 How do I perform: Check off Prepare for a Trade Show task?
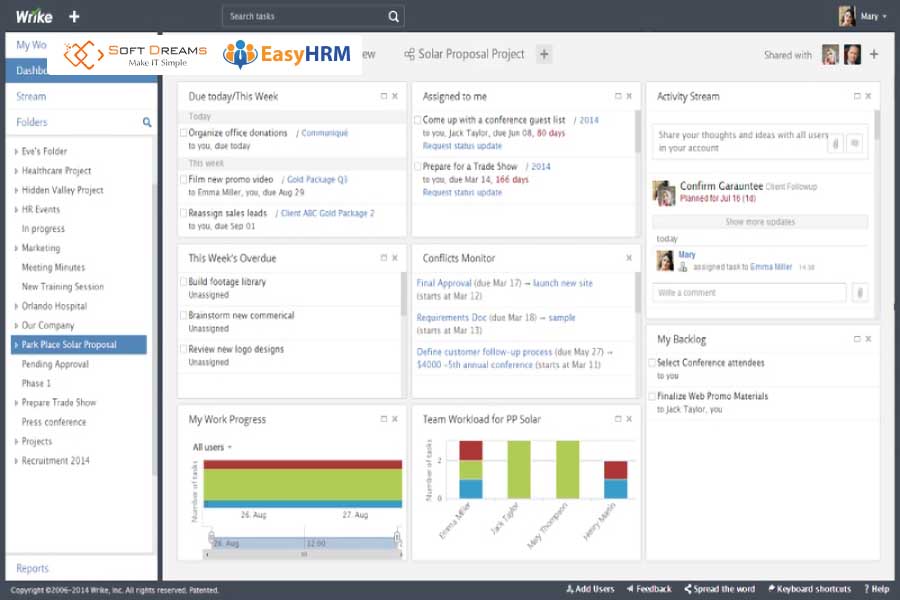[x=418, y=167]
